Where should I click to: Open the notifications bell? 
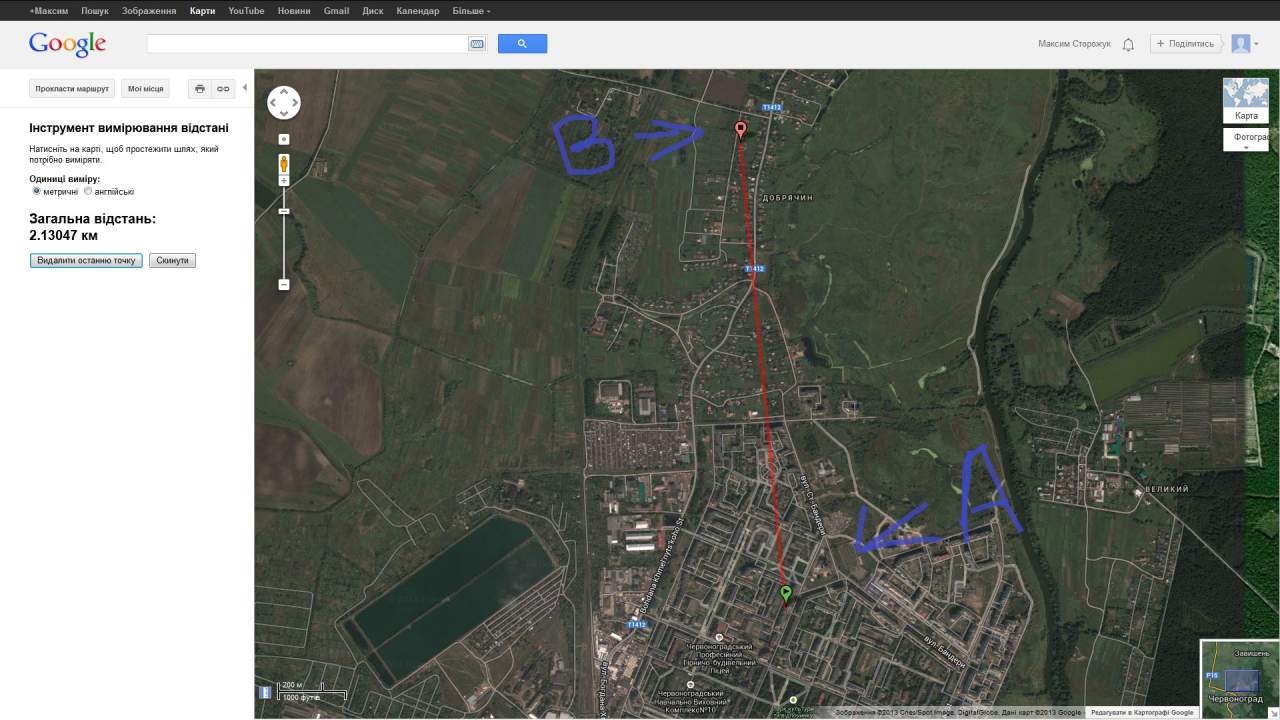coord(1128,44)
